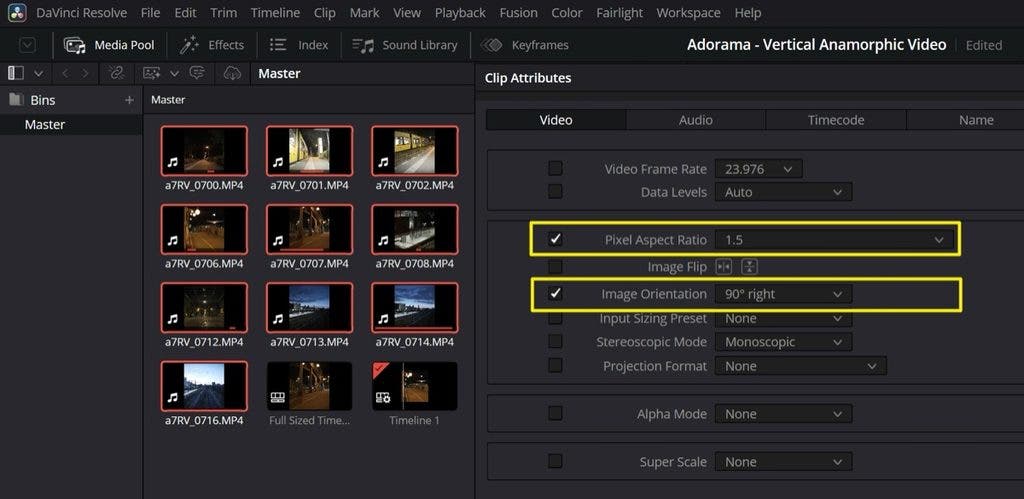Click the speech bubble transcription icon

click(x=197, y=73)
